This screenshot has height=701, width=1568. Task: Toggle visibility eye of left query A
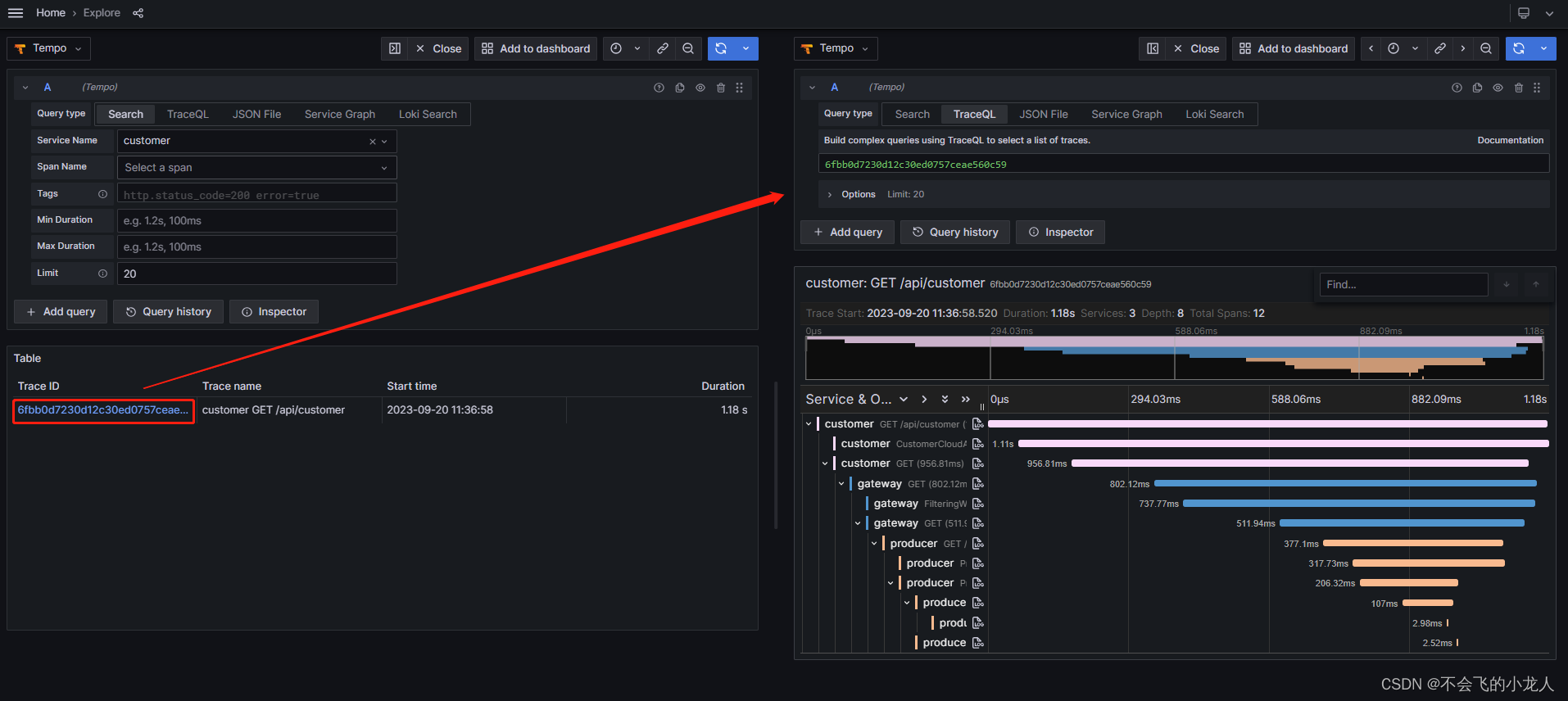[x=700, y=88]
